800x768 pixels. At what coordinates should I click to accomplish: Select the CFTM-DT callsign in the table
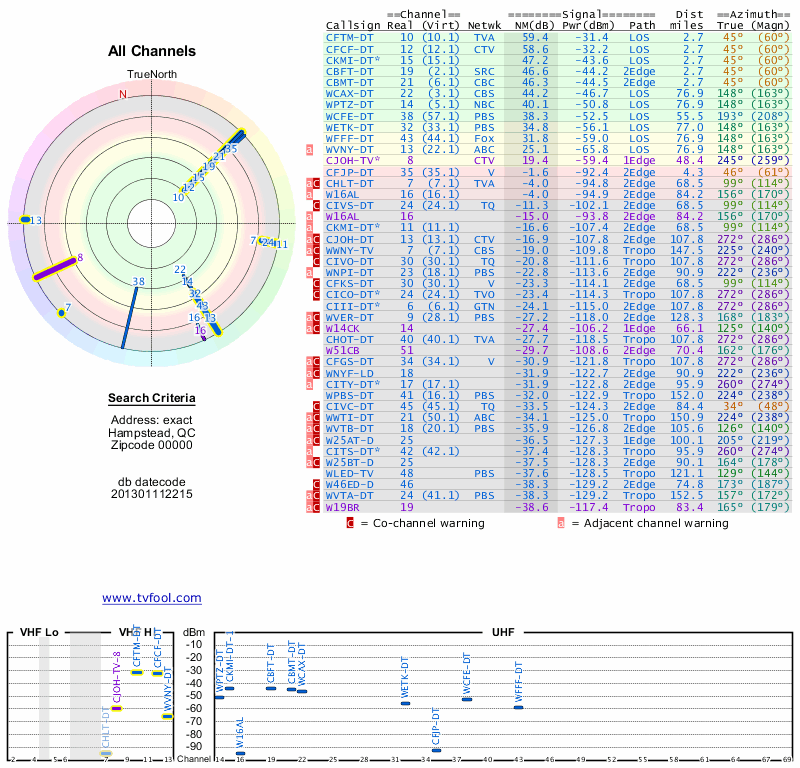point(350,37)
